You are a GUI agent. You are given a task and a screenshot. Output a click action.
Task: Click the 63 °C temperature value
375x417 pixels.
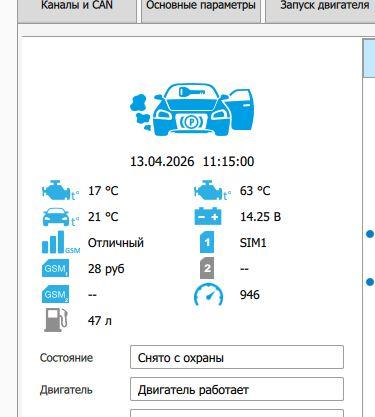coord(255,191)
